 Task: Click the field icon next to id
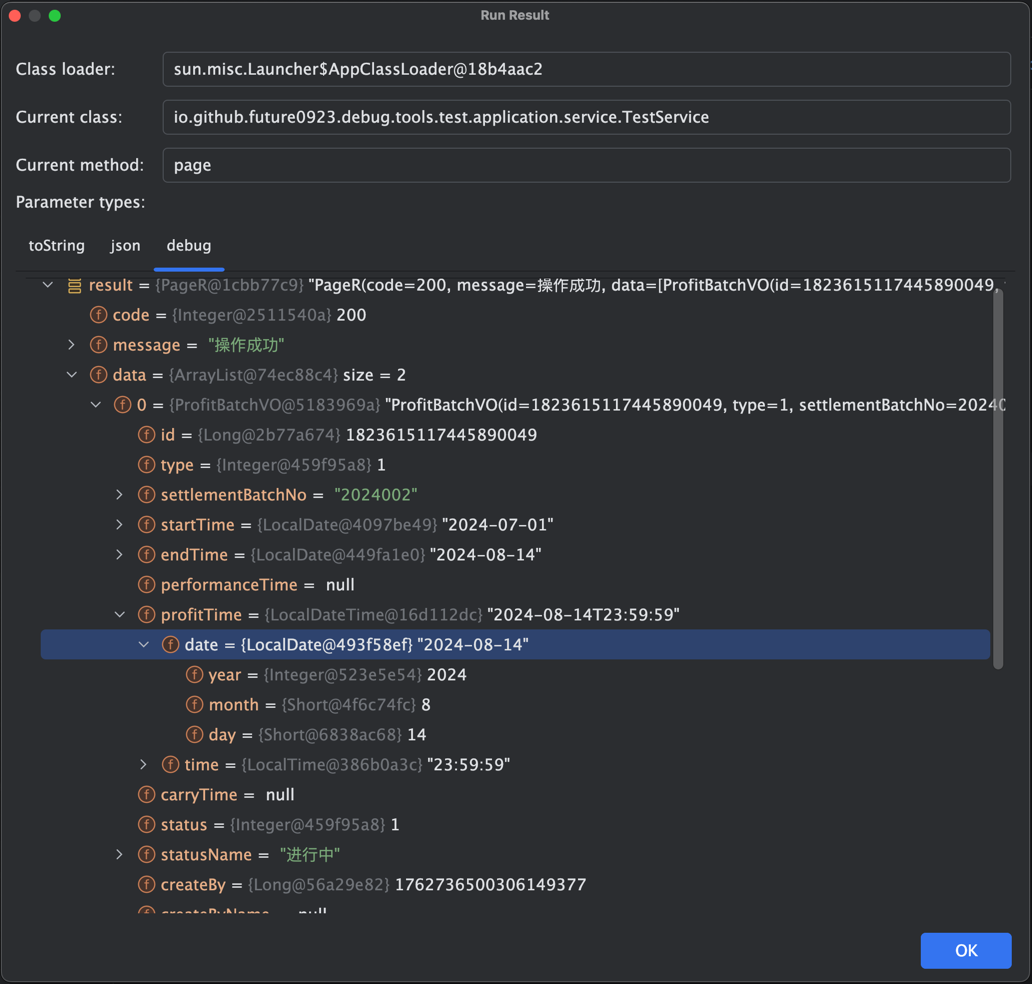pos(146,435)
